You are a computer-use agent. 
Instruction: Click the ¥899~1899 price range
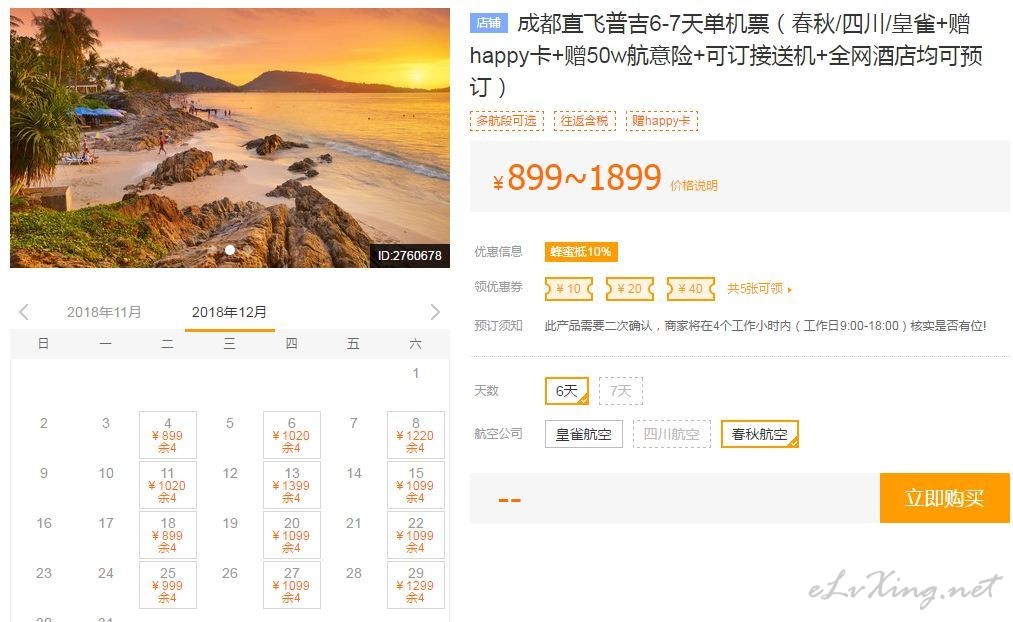578,178
